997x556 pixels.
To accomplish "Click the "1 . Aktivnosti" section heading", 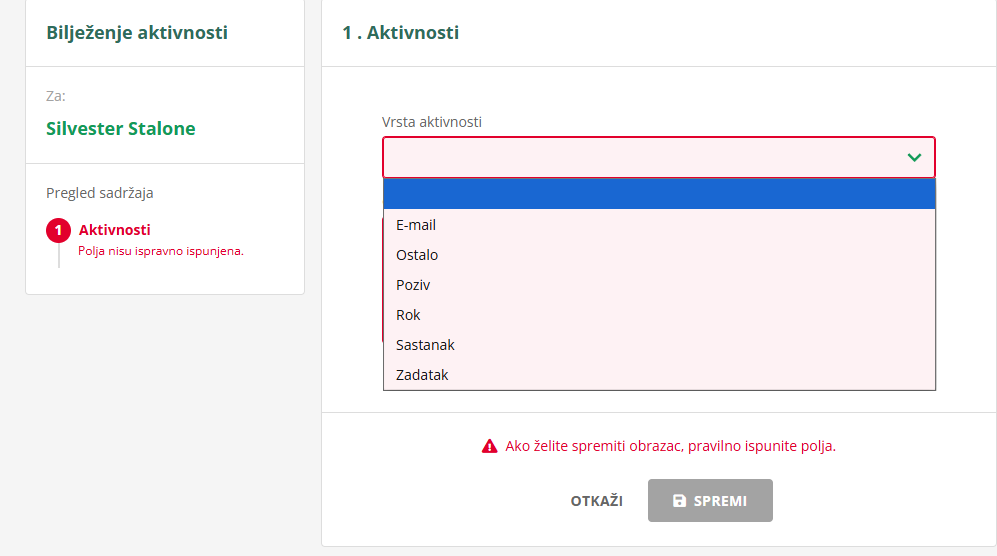I will tap(400, 33).
